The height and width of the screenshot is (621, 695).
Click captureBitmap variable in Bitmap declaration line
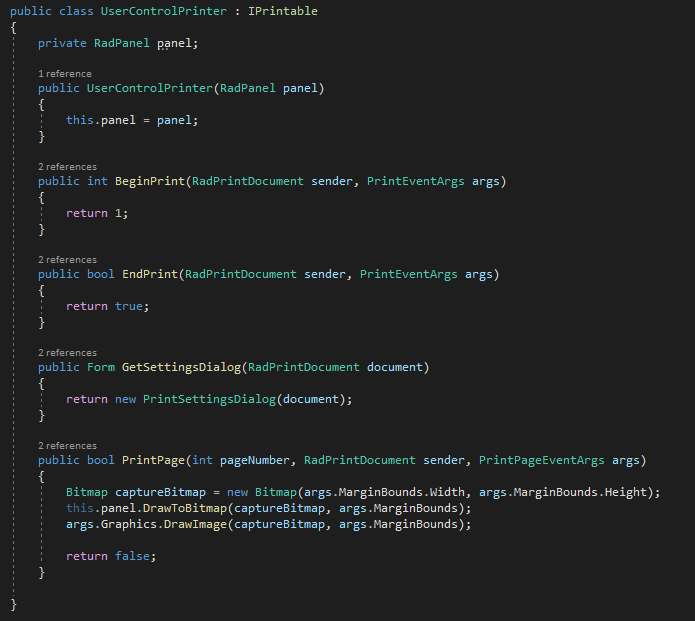pyautogui.click(x=160, y=492)
